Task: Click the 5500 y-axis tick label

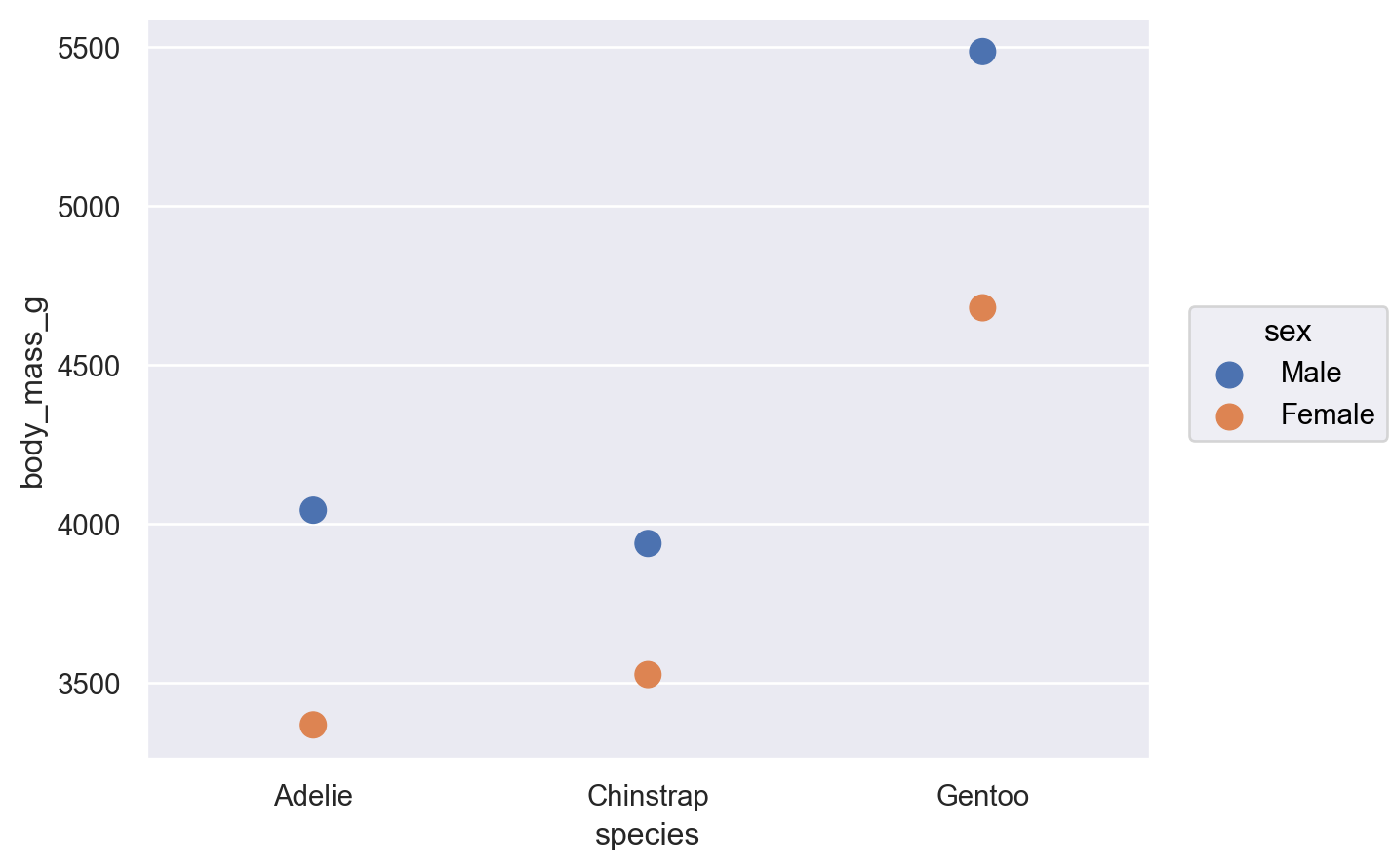Action: coord(89,48)
